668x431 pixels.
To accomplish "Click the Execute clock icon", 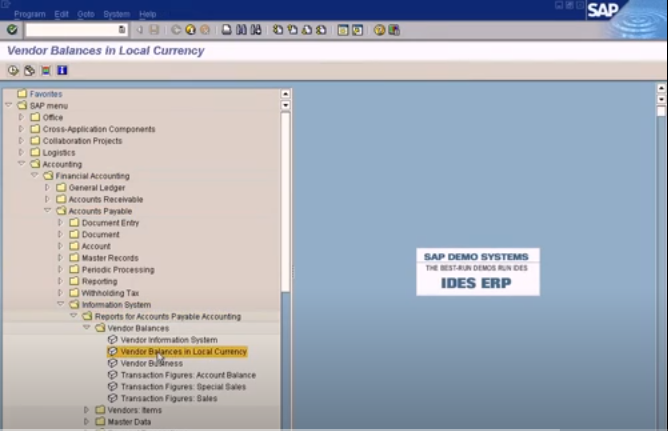I will coord(13,70).
